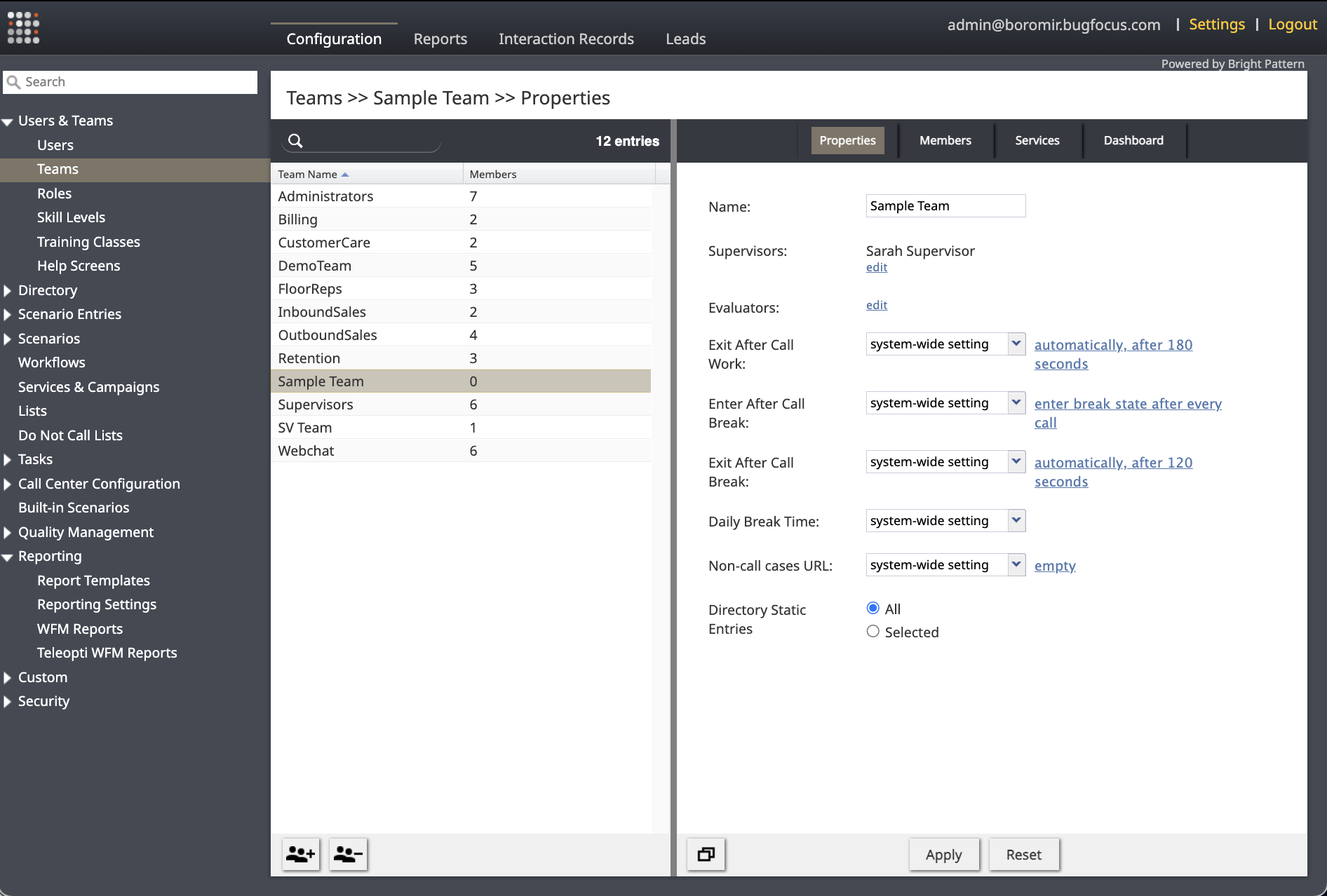The width and height of the screenshot is (1327, 896).
Task: Open the Configuration top tab
Action: 334,39
